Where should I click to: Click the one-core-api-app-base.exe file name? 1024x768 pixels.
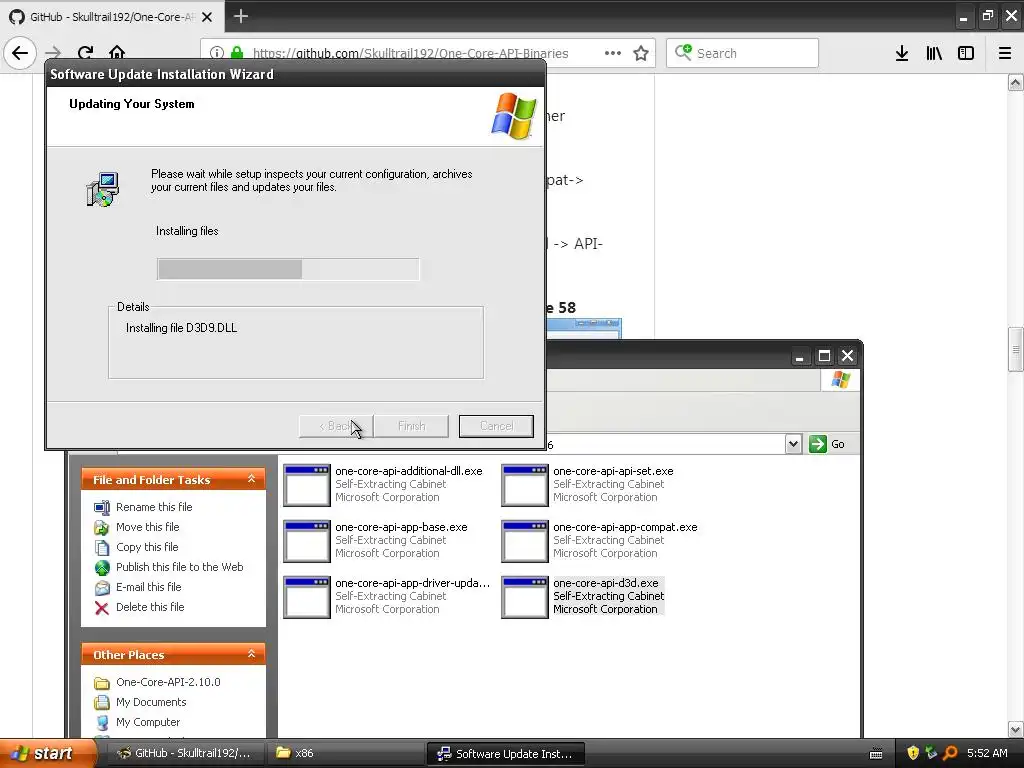[401, 527]
